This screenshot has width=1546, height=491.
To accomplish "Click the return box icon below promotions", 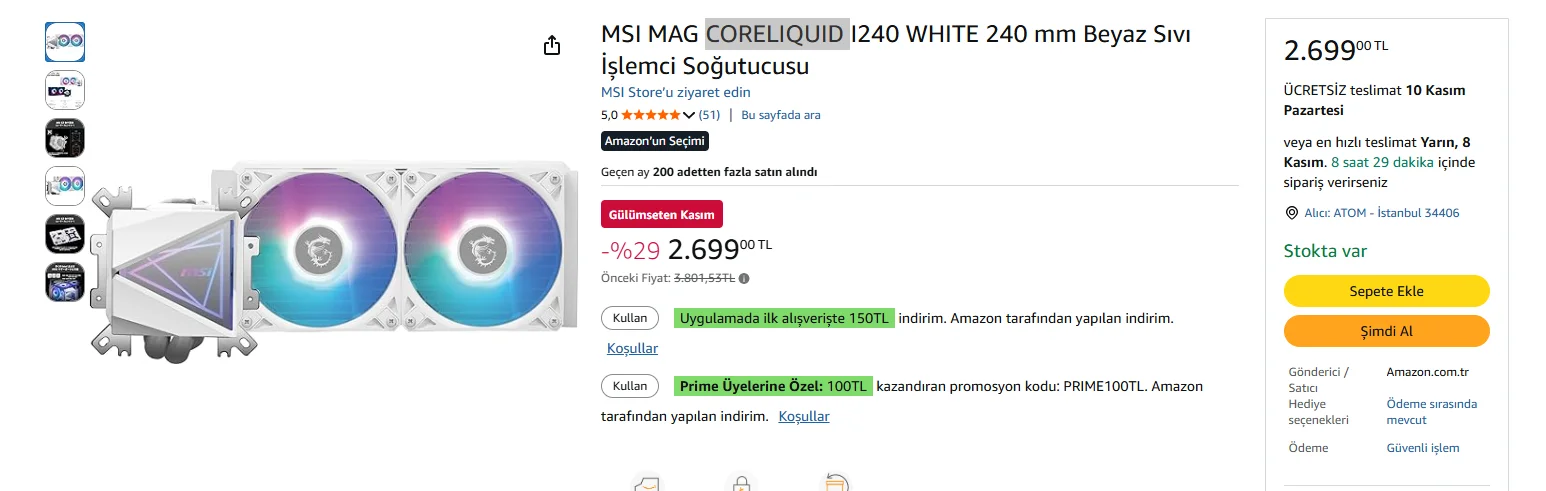I will (x=834, y=483).
